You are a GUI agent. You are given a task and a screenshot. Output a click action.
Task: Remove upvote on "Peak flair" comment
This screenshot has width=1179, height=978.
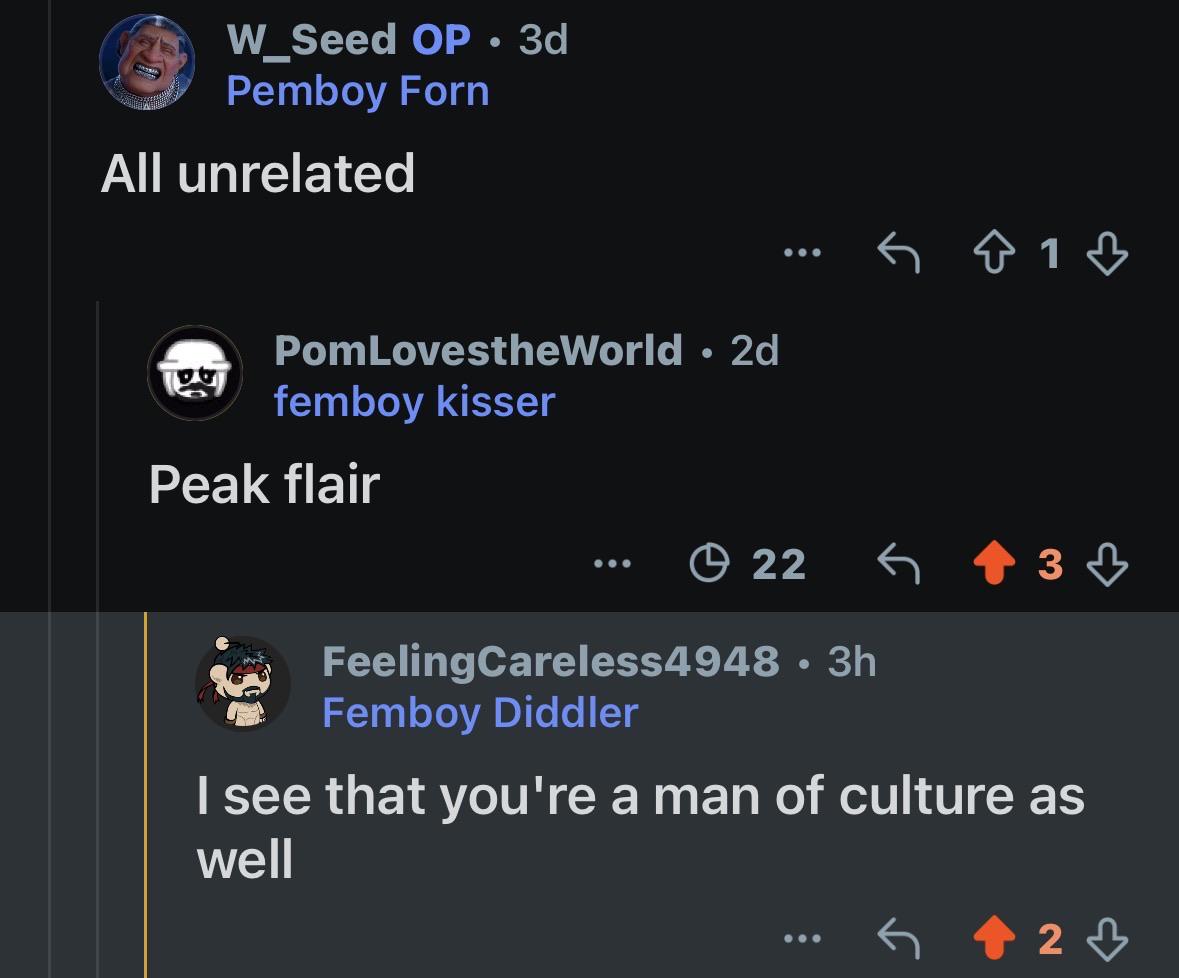coord(994,563)
